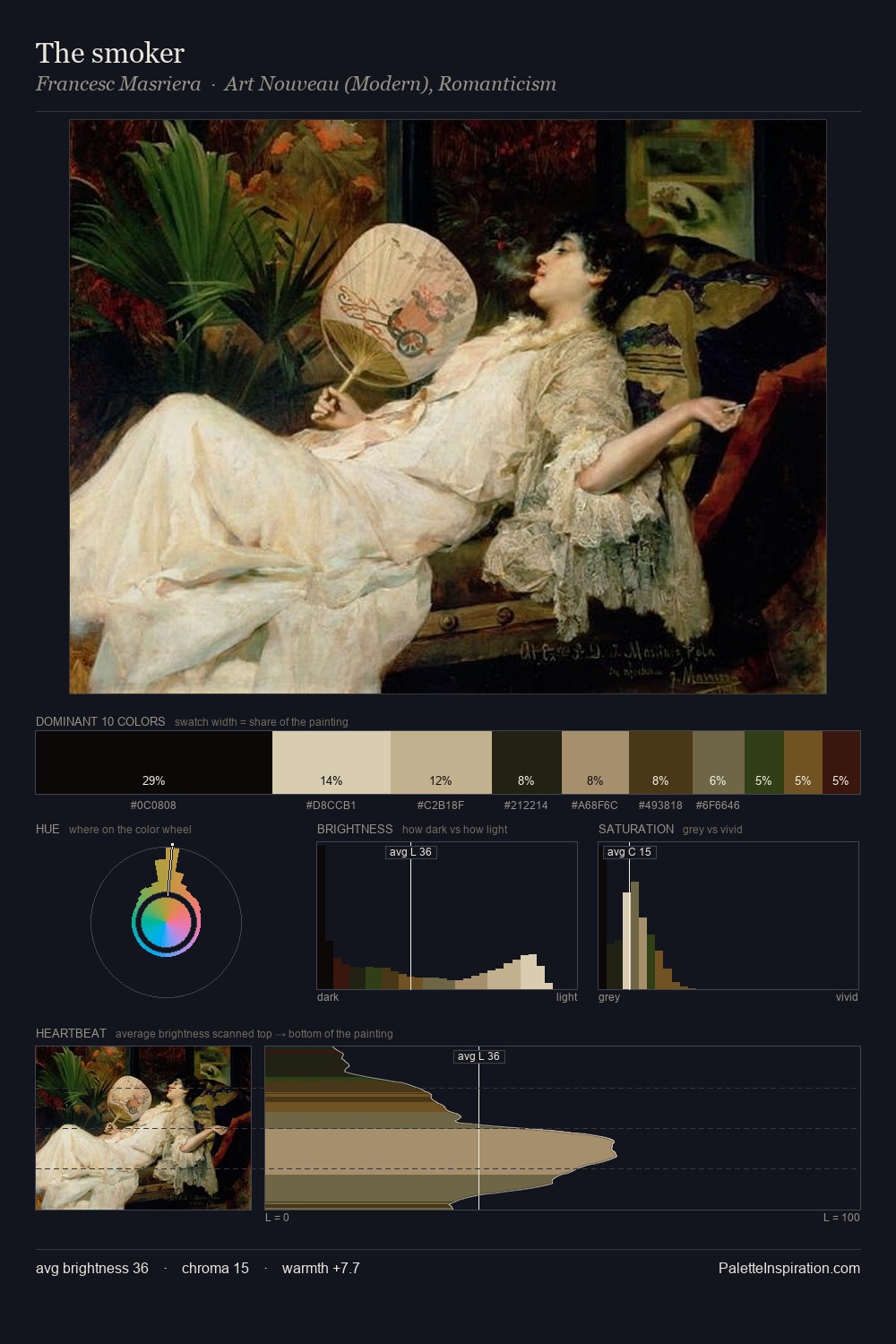Click the 'SATURATION' section heading
Image resolution: width=896 pixels, height=1344 pixels.
tap(636, 829)
